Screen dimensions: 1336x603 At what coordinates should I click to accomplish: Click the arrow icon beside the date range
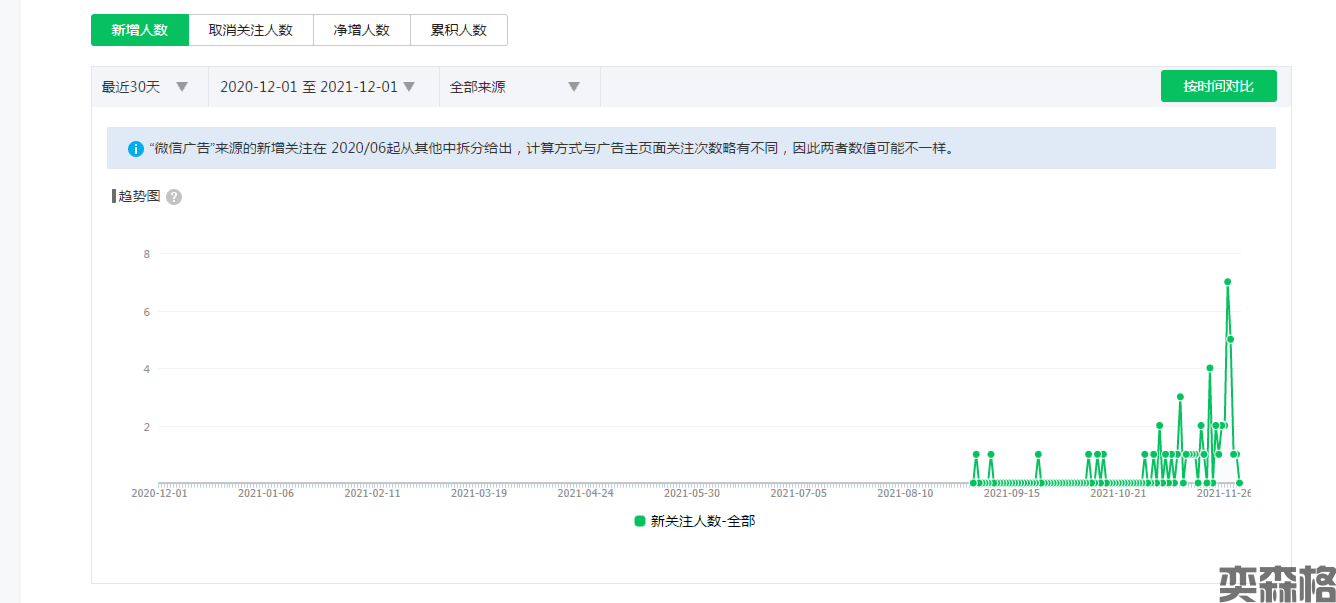[409, 87]
